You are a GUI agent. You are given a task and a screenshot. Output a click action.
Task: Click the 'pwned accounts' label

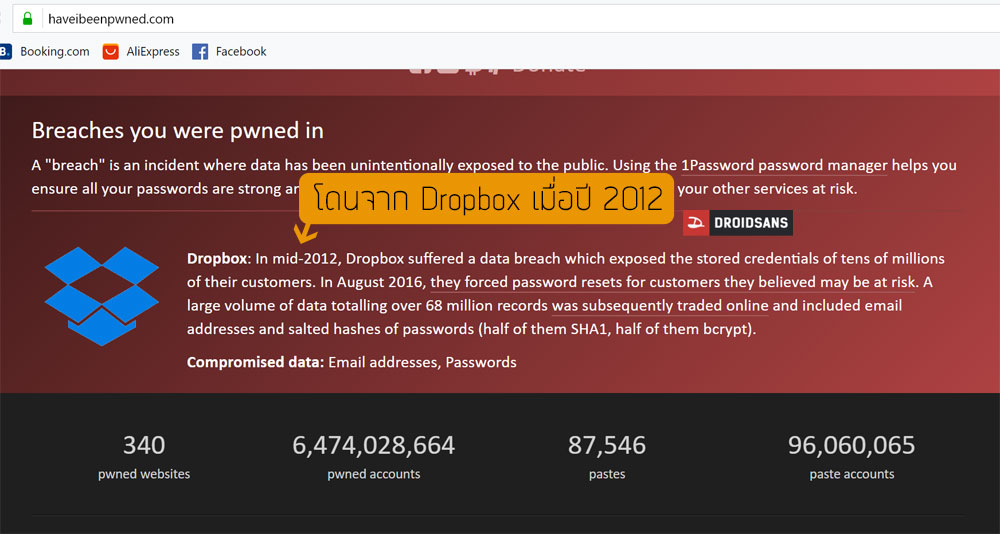374,474
